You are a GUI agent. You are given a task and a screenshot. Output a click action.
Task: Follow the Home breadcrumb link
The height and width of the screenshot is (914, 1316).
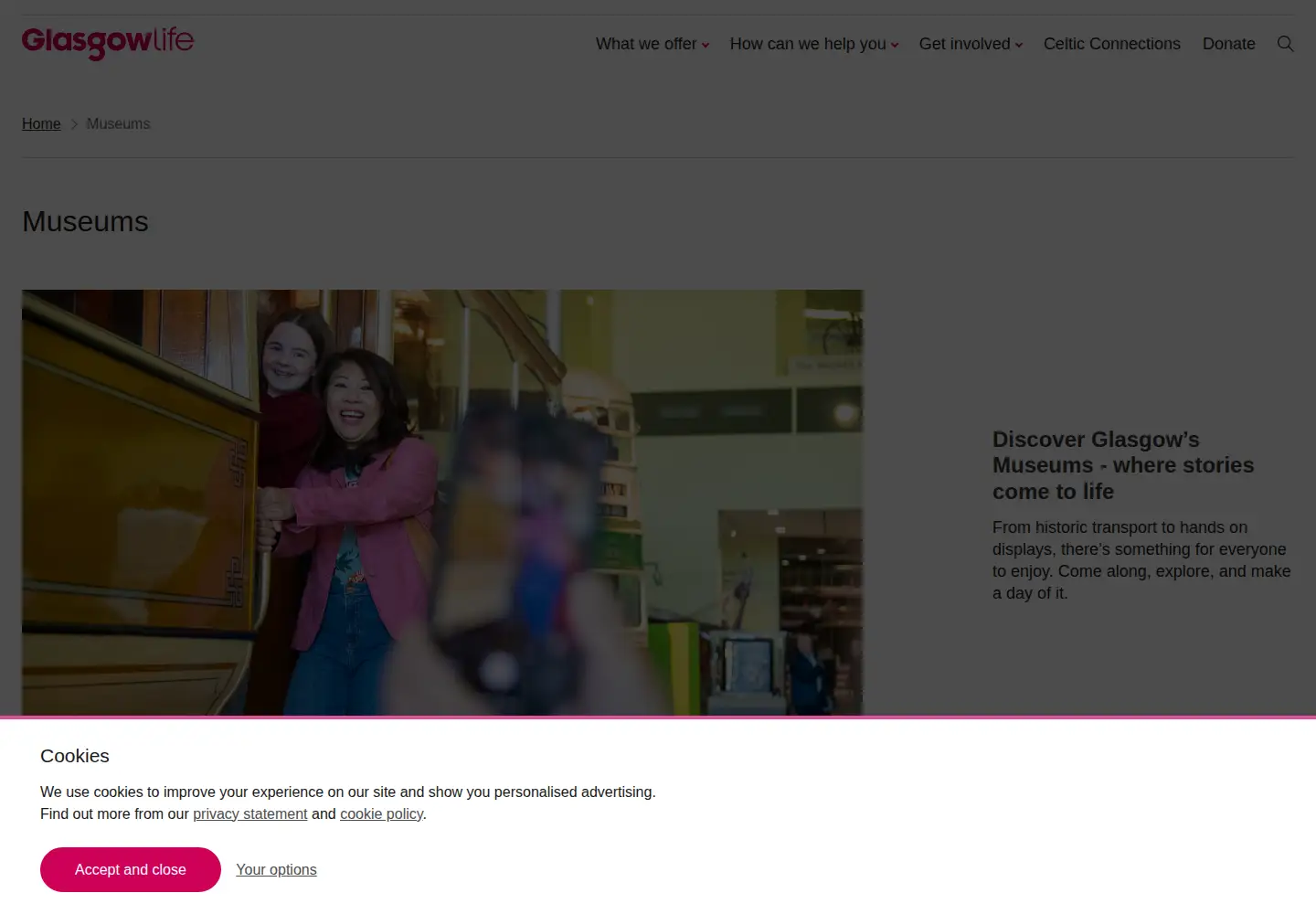coord(41,123)
